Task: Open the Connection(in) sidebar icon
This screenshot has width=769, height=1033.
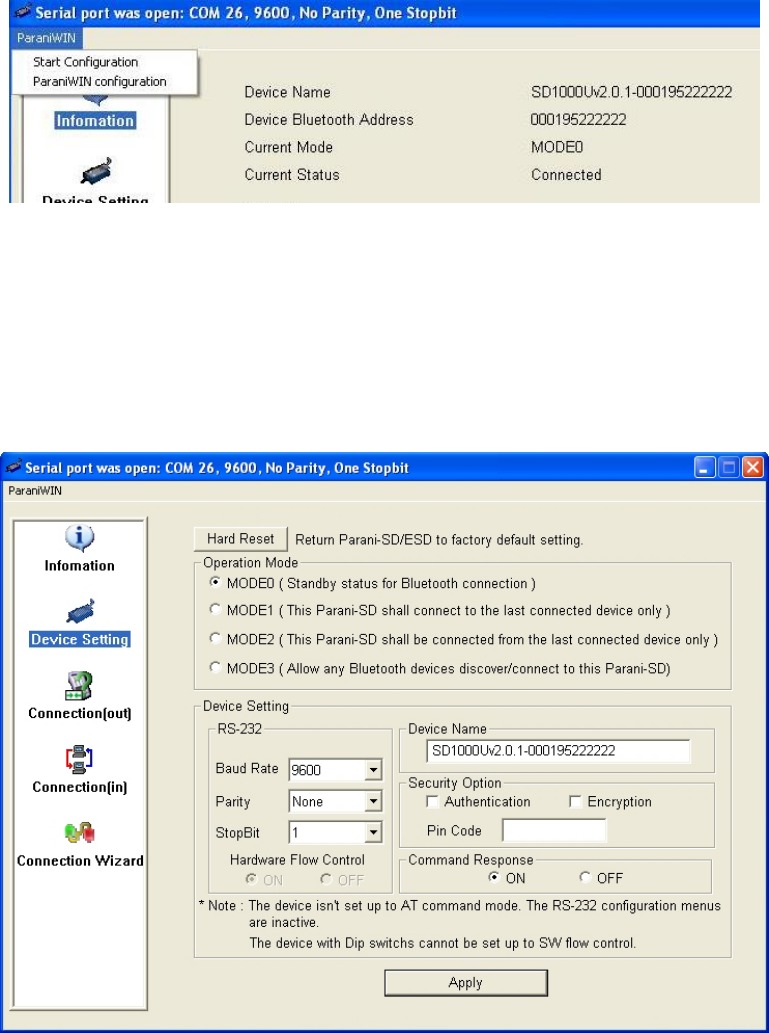Action: 80,769
